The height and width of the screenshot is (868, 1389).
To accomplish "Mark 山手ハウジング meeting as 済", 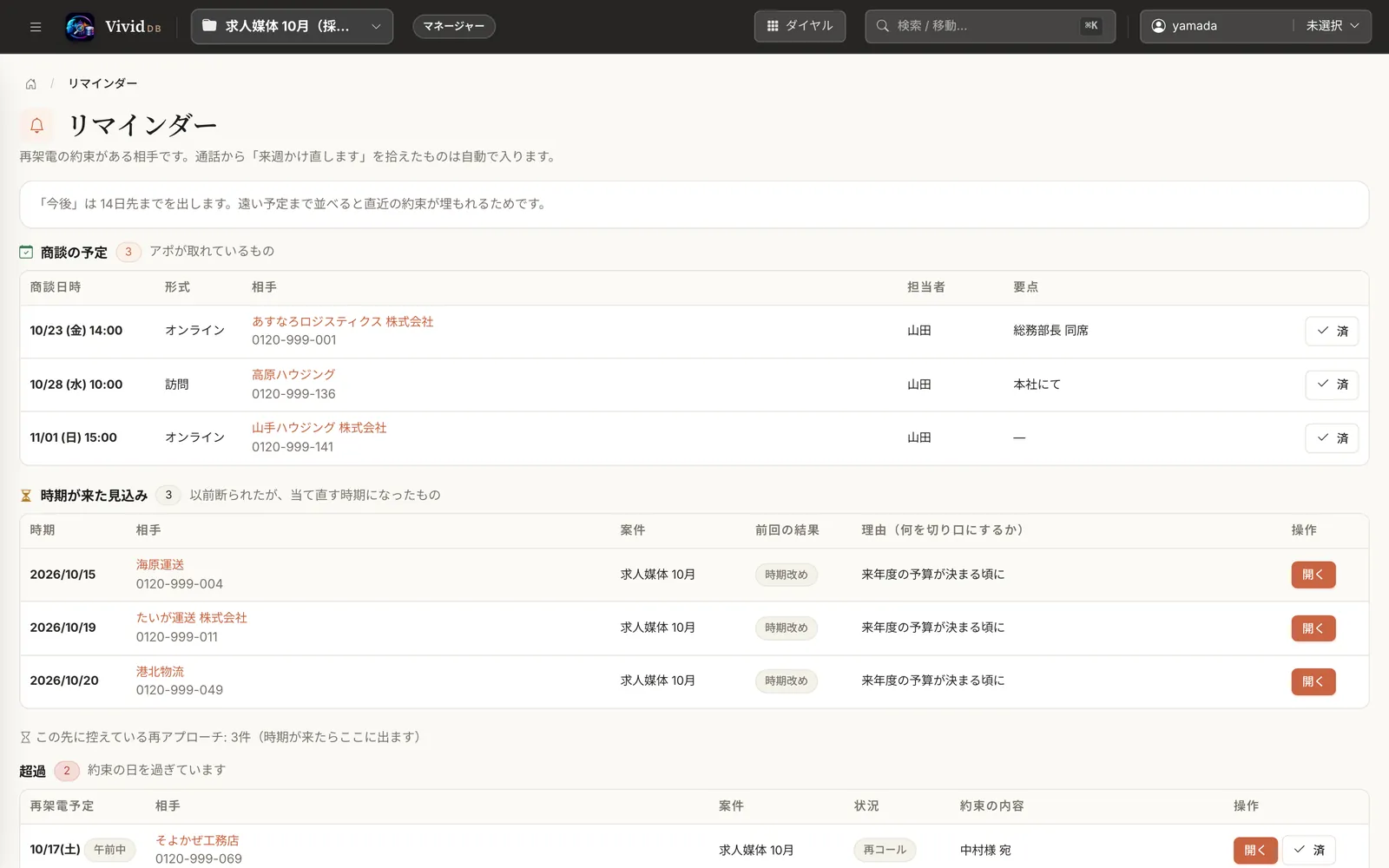I will click(x=1332, y=438).
